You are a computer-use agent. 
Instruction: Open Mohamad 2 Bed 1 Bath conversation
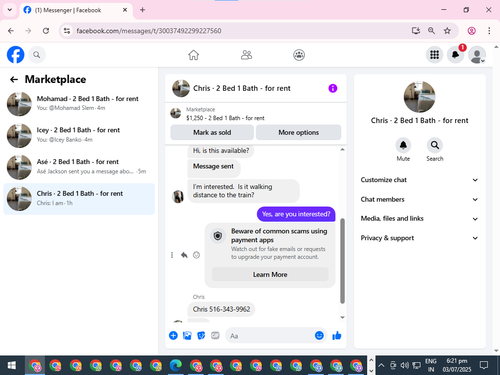[x=79, y=104]
